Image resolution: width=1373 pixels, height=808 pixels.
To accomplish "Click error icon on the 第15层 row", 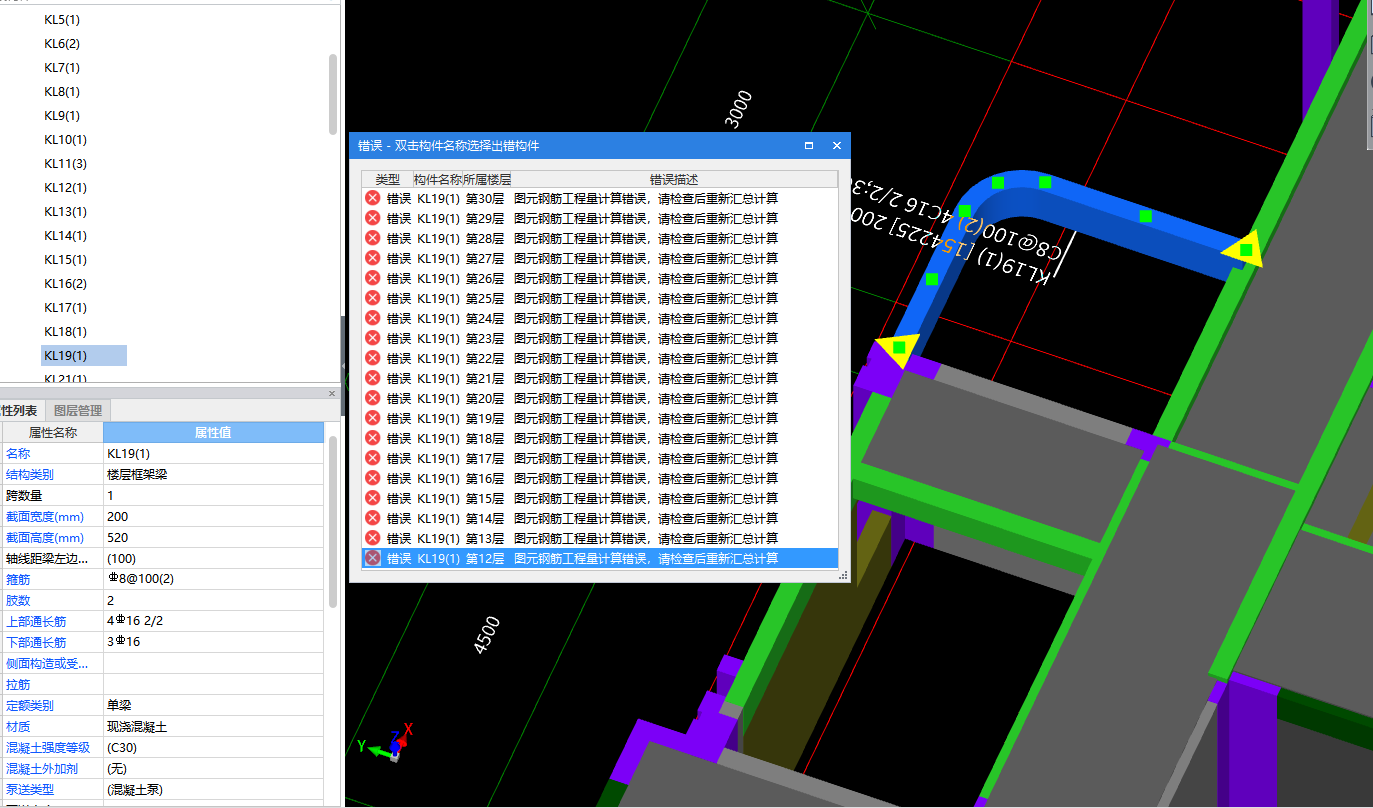I will pyautogui.click(x=373, y=498).
